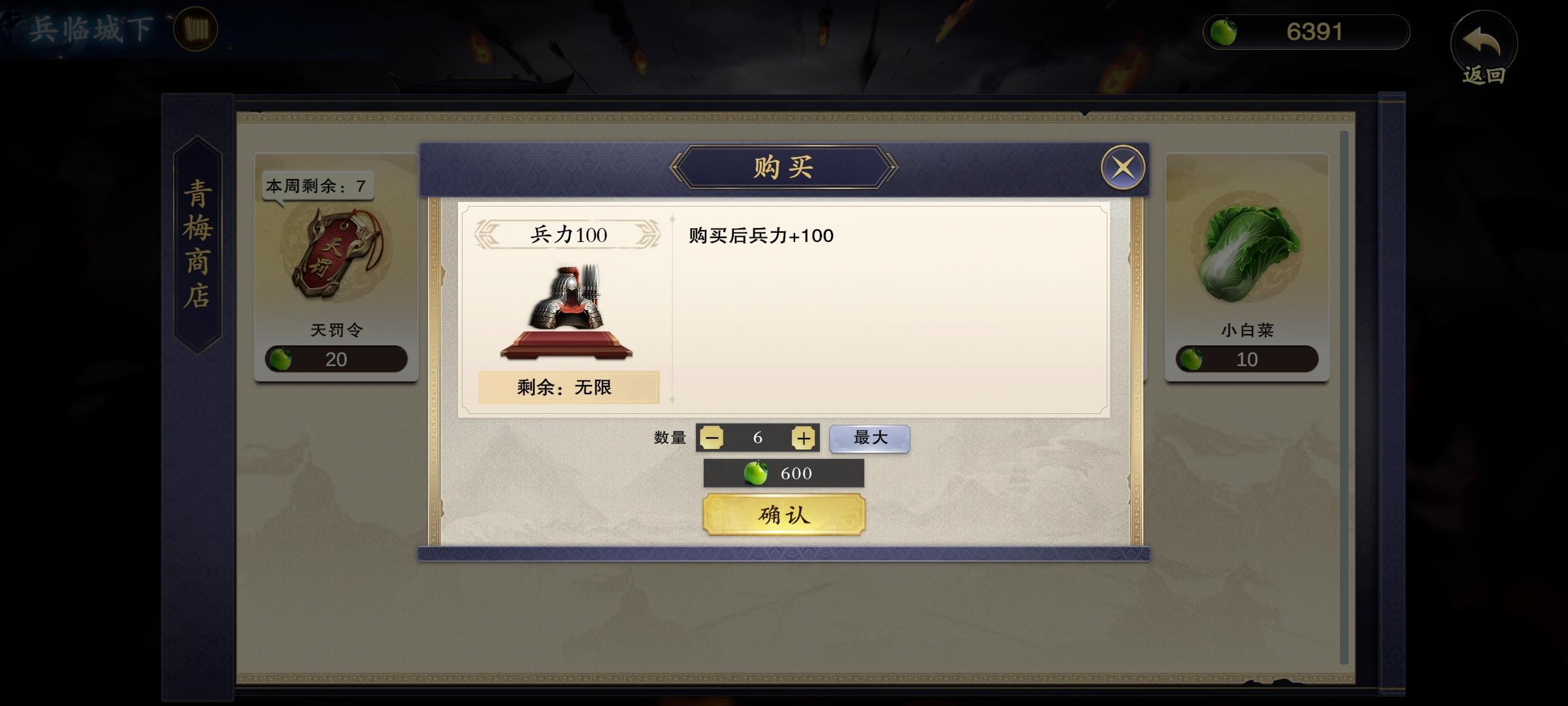The height and width of the screenshot is (706, 1568).
Task: Click the 本周剩余 7 badge
Action: (x=318, y=186)
